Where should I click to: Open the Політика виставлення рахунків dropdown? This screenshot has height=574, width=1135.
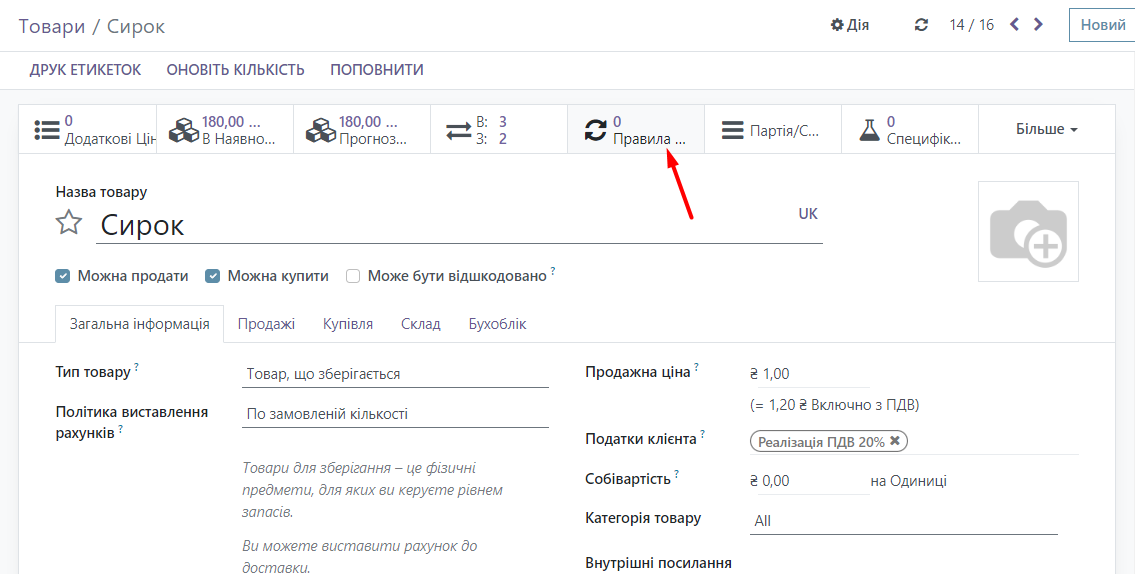click(396, 414)
